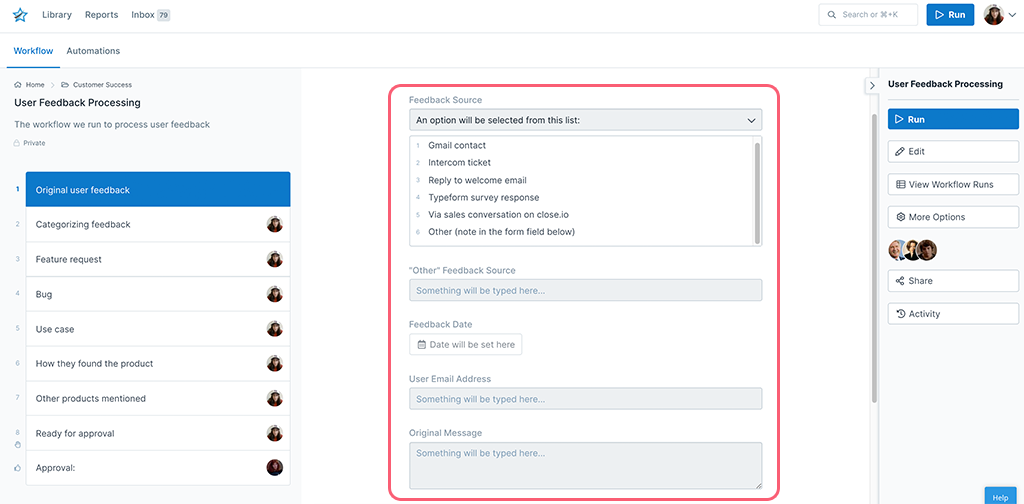Click the Date will be set here button
Image resolution: width=1024 pixels, height=504 pixels.
click(x=466, y=345)
